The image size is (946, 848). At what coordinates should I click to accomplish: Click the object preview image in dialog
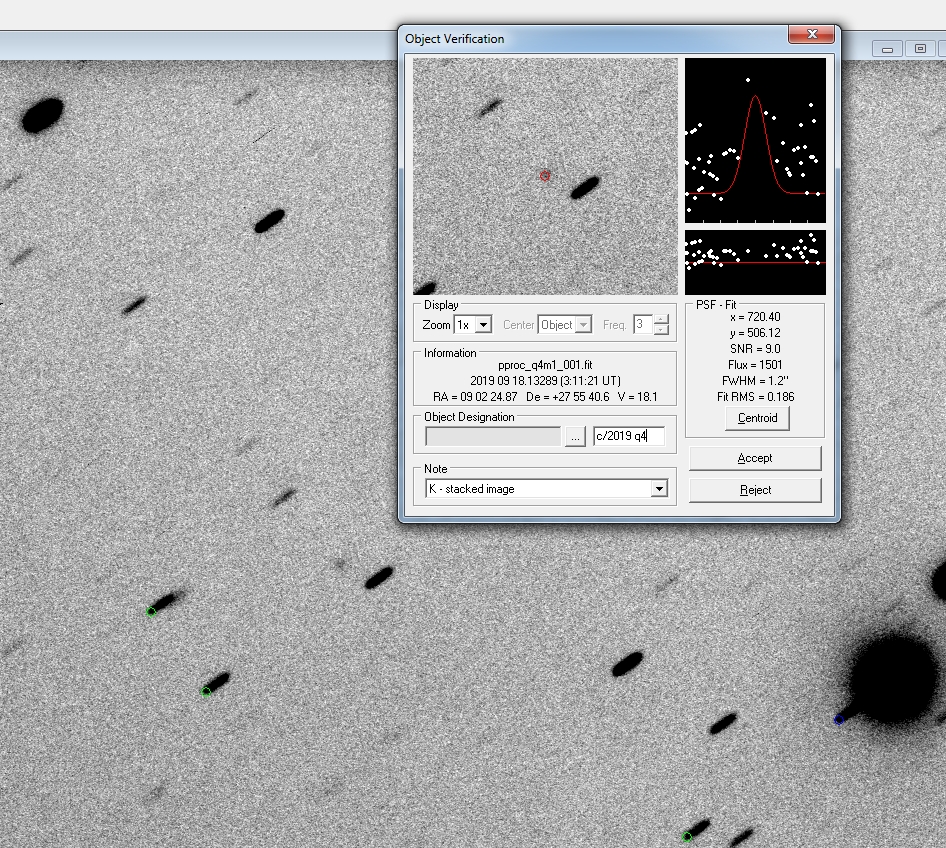pos(545,176)
